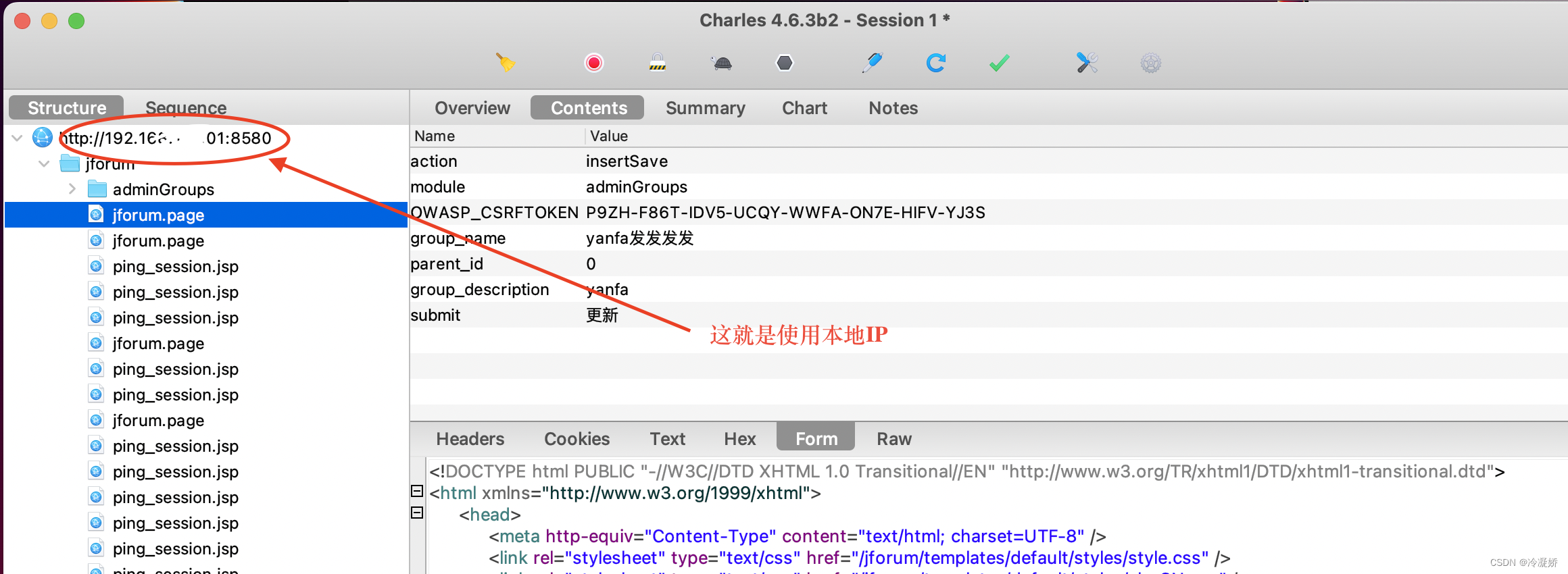Select the 'group_name' parameter name

pyautogui.click(x=458, y=238)
